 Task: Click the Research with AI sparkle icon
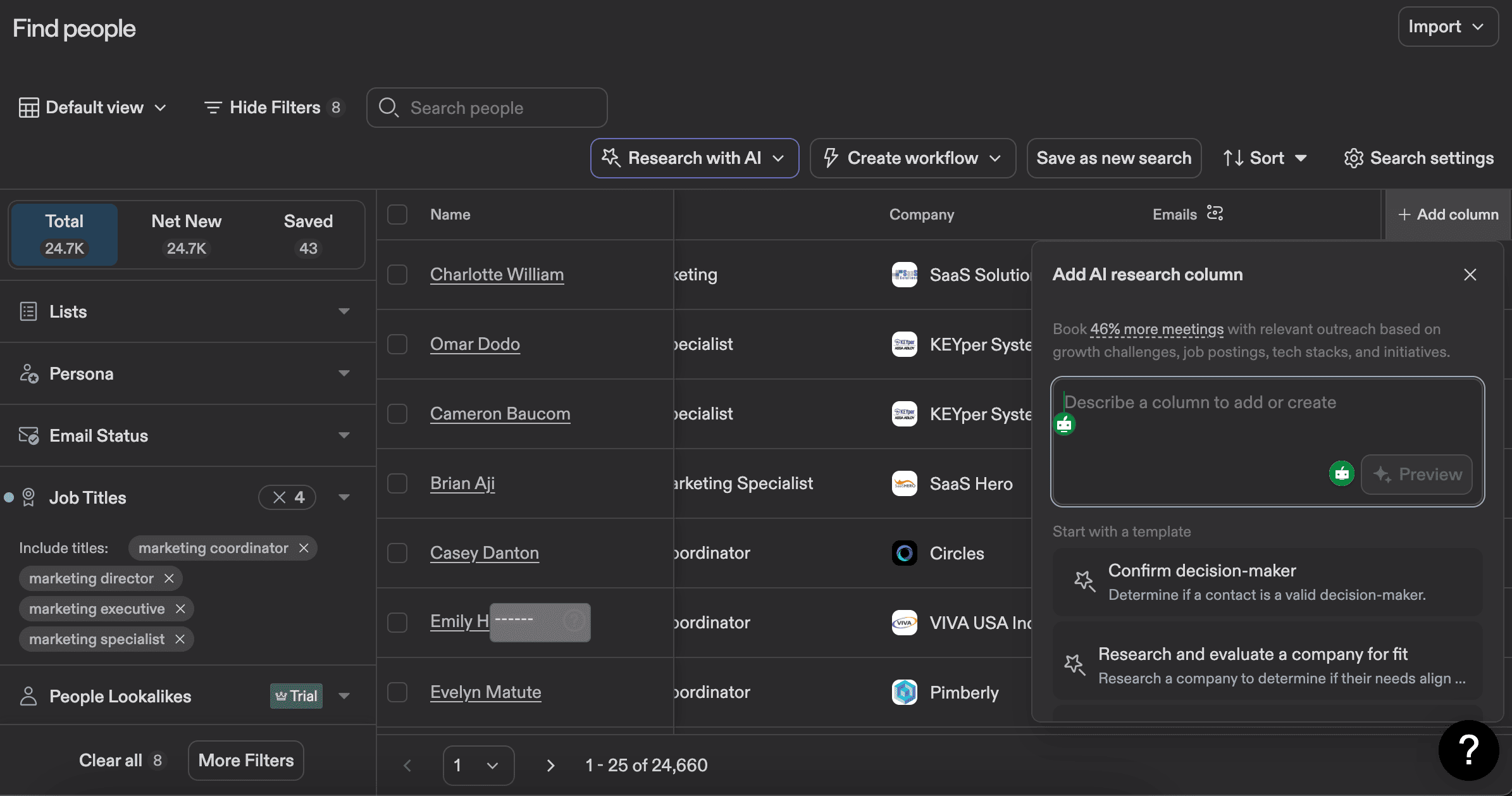(610, 158)
